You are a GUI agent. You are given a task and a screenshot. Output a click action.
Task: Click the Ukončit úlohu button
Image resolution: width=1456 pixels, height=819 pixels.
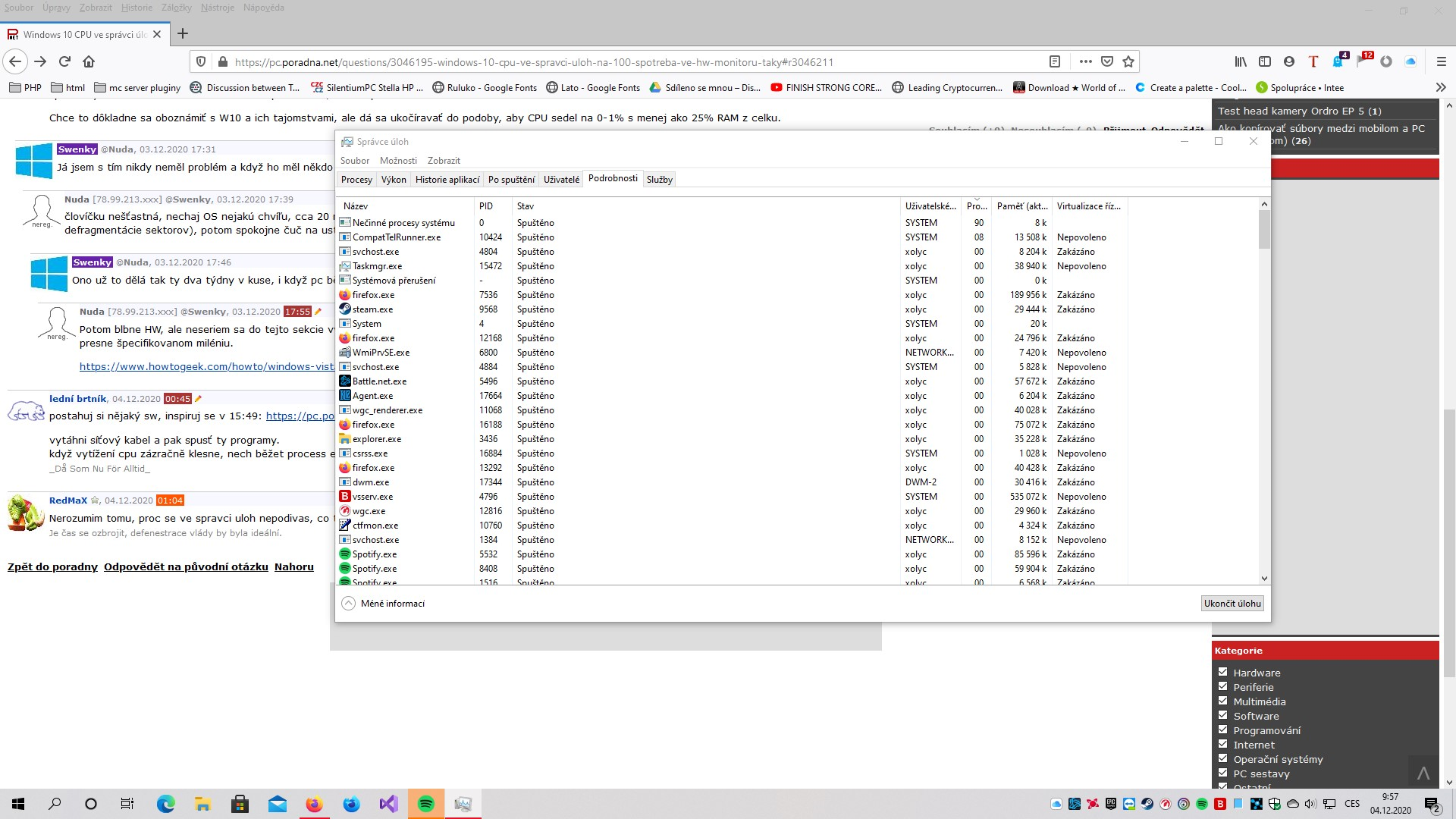[x=1232, y=604]
